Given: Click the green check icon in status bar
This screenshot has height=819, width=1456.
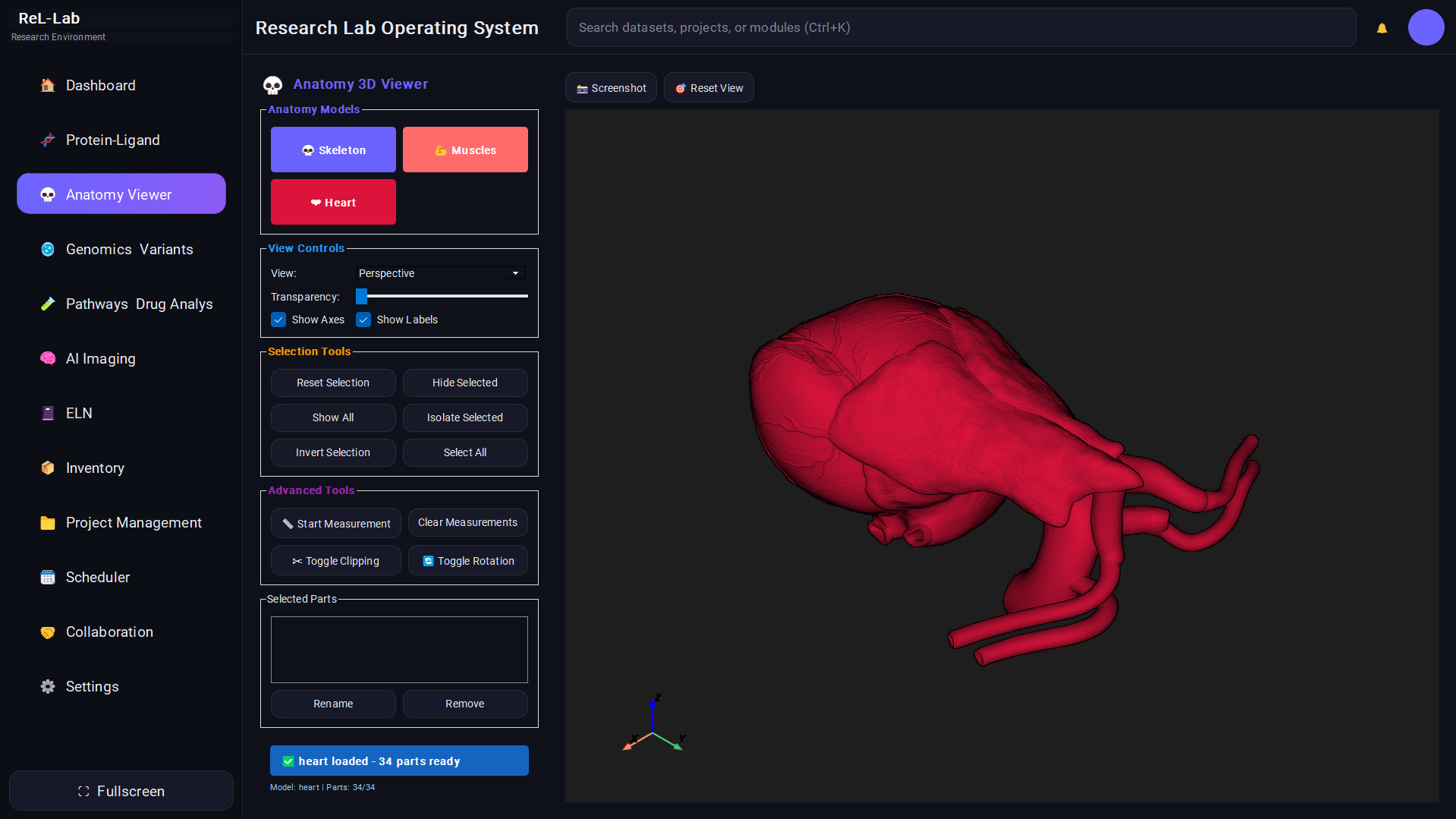Looking at the screenshot, I should [288, 761].
